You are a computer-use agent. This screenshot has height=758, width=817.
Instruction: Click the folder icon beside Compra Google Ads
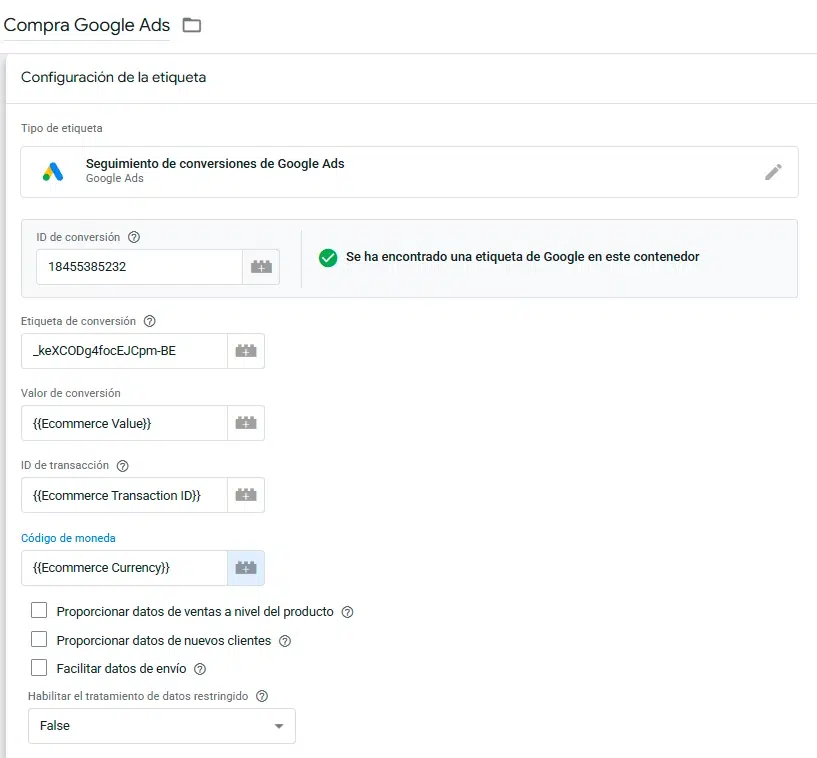pos(191,25)
